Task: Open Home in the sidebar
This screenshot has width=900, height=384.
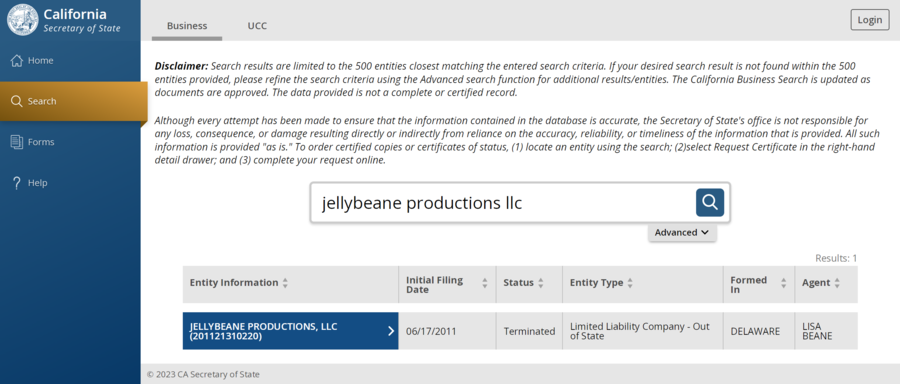Action: click(x=70, y=60)
